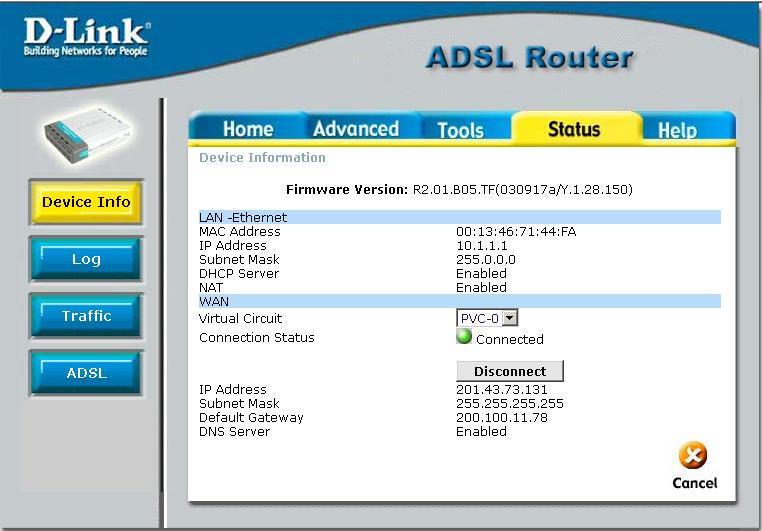Click the orange Cancel X icon
The height and width of the screenshot is (531, 762).
tap(693, 455)
